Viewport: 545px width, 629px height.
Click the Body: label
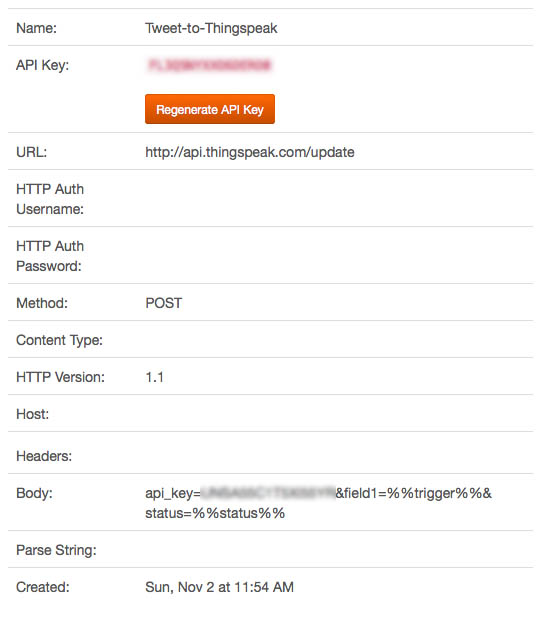coord(34,493)
